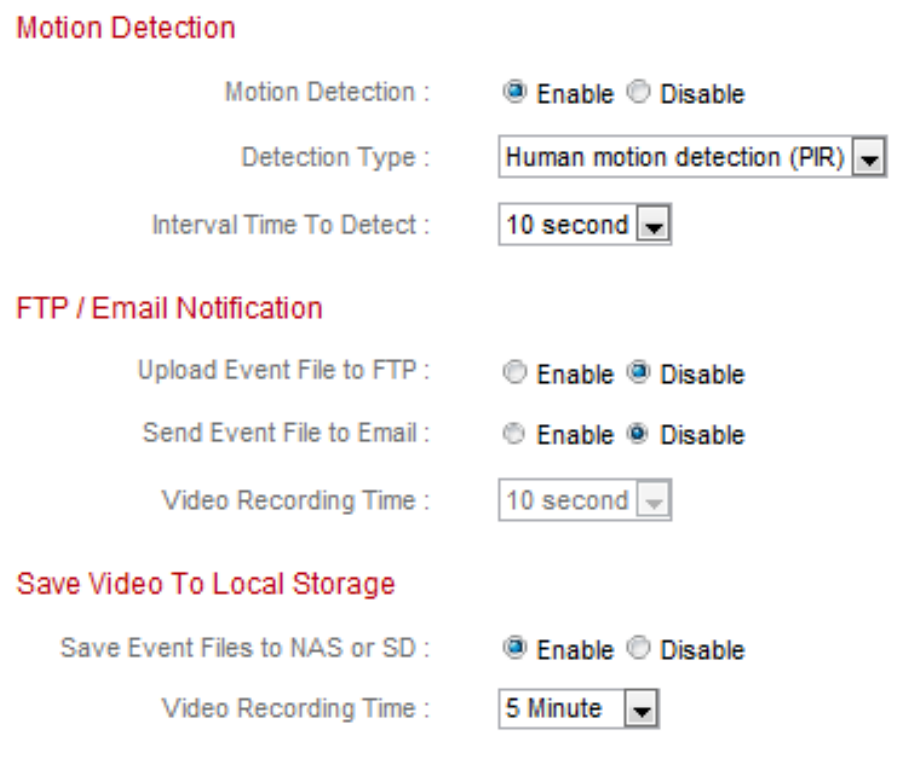Click the Interval Time To Detect label
908x764 pixels.
pyautogui.click(x=290, y=224)
